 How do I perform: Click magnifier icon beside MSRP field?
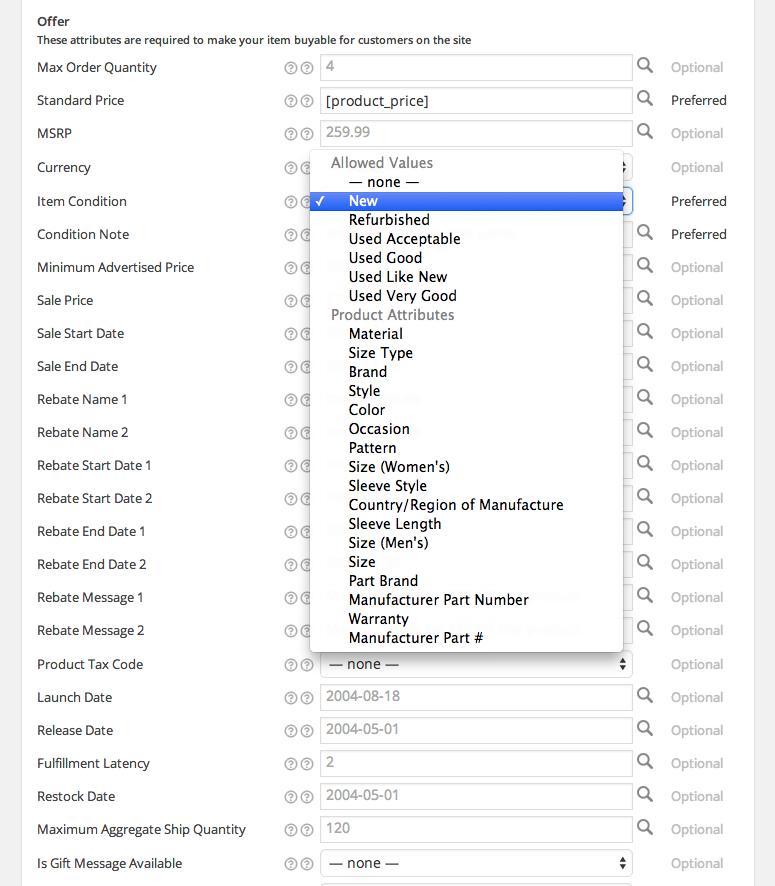click(x=645, y=132)
